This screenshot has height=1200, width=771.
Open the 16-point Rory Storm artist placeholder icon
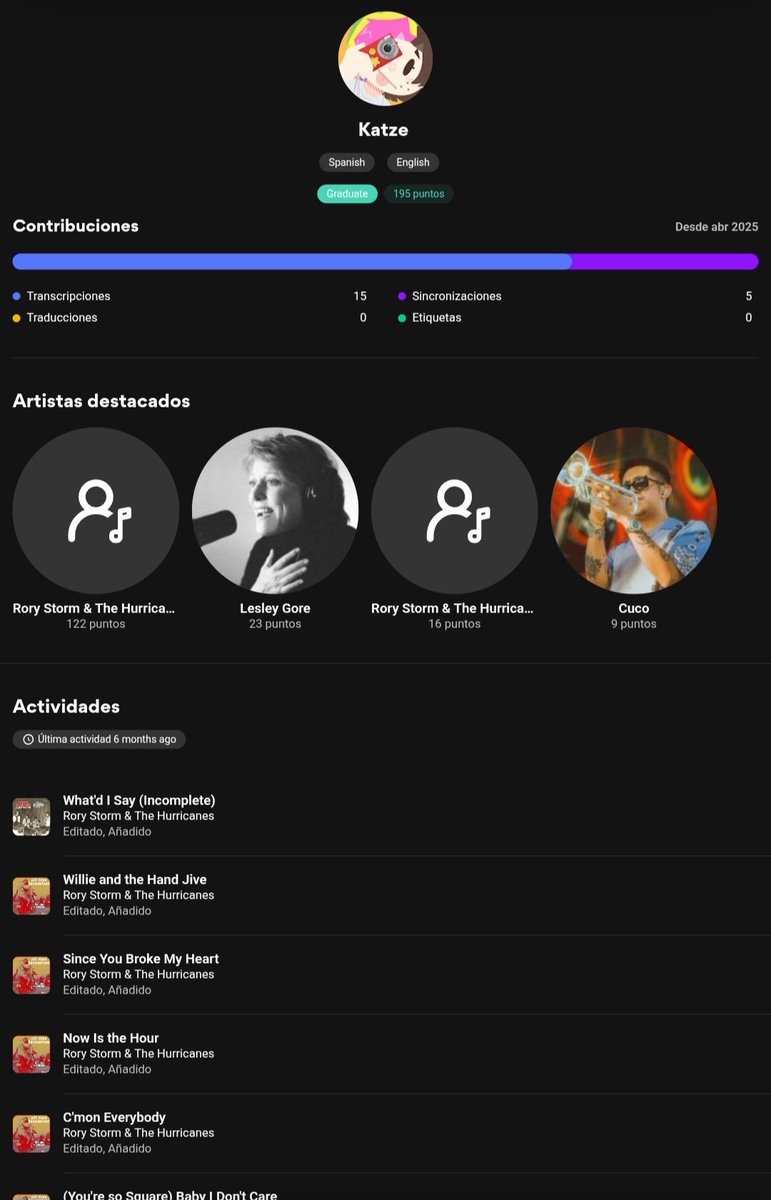coord(454,511)
